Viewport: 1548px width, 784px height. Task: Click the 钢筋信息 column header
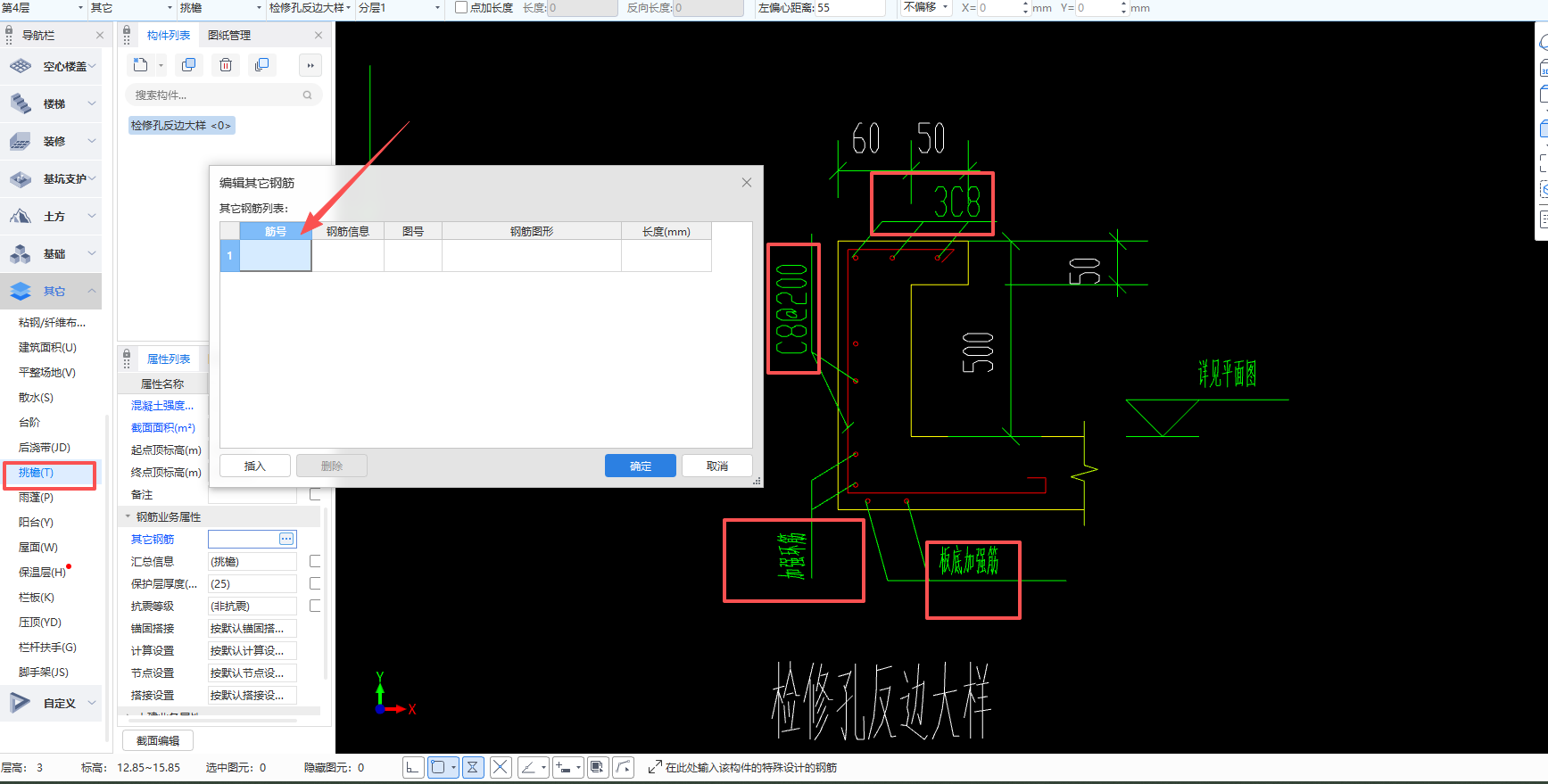[x=348, y=231]
